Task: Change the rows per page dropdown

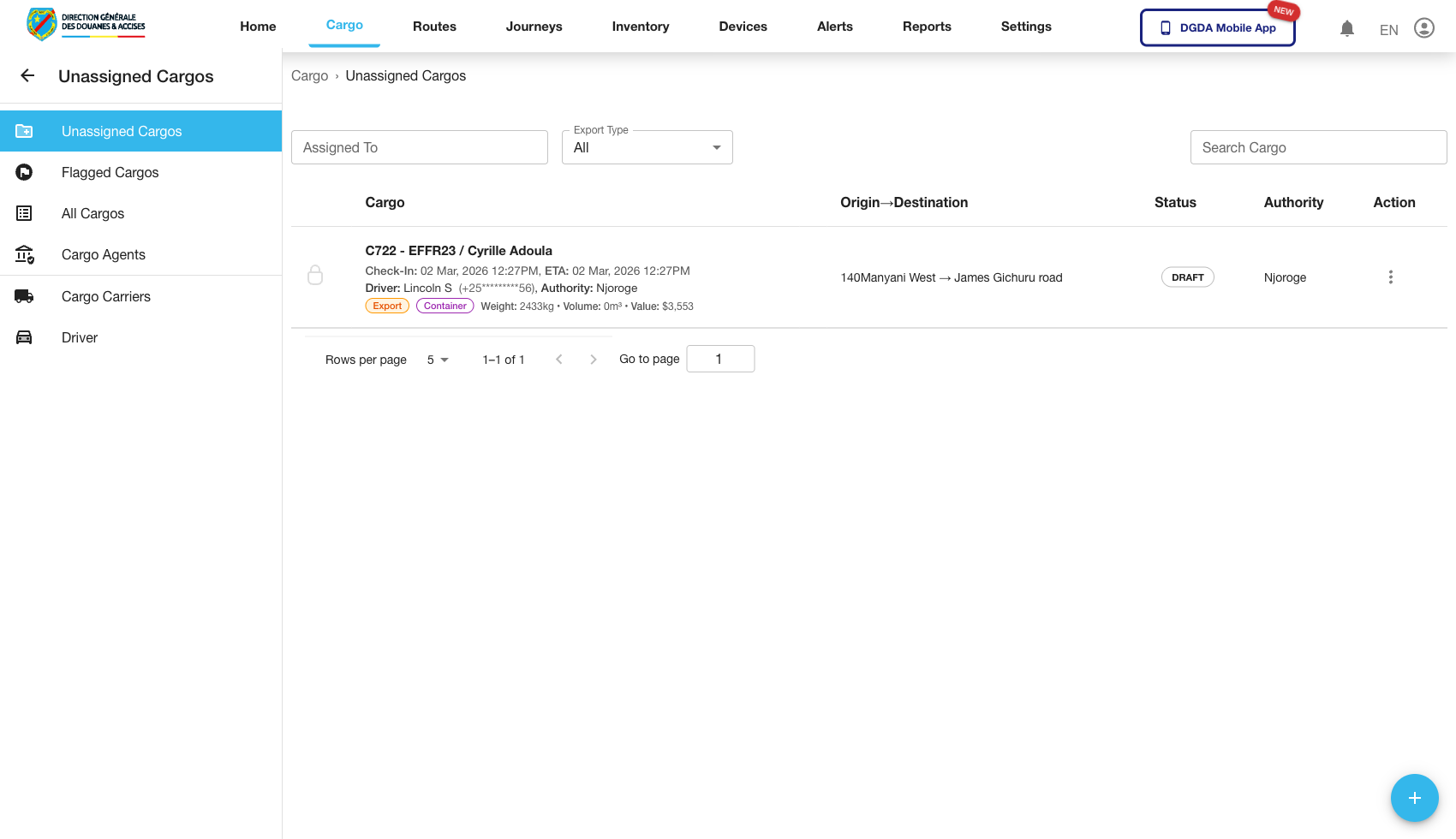Action: (x=438, y=360)
